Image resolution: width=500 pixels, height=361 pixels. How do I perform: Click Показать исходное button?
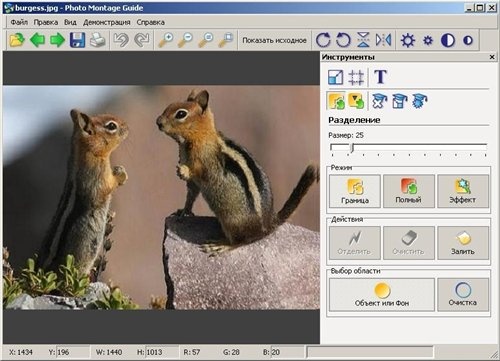[x=274, y=40]
